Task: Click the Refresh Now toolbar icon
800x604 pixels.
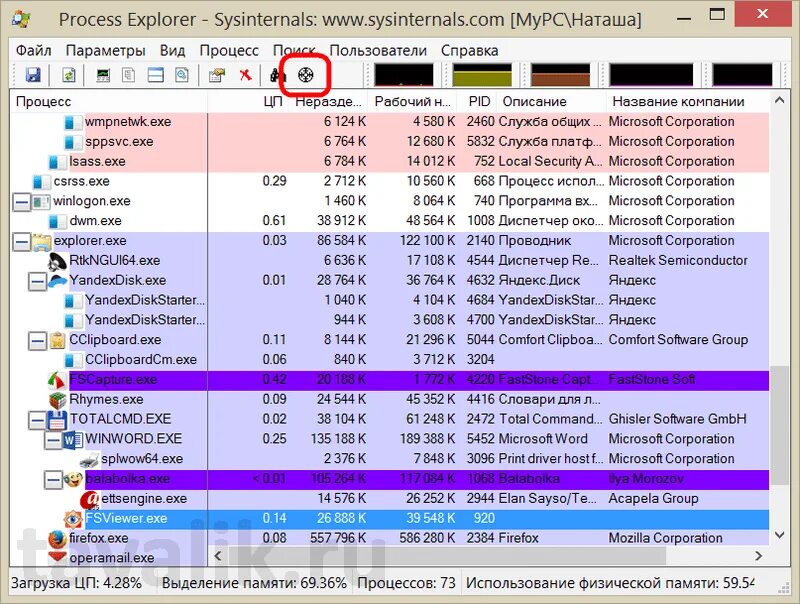Action: click(x=69, y=75)
